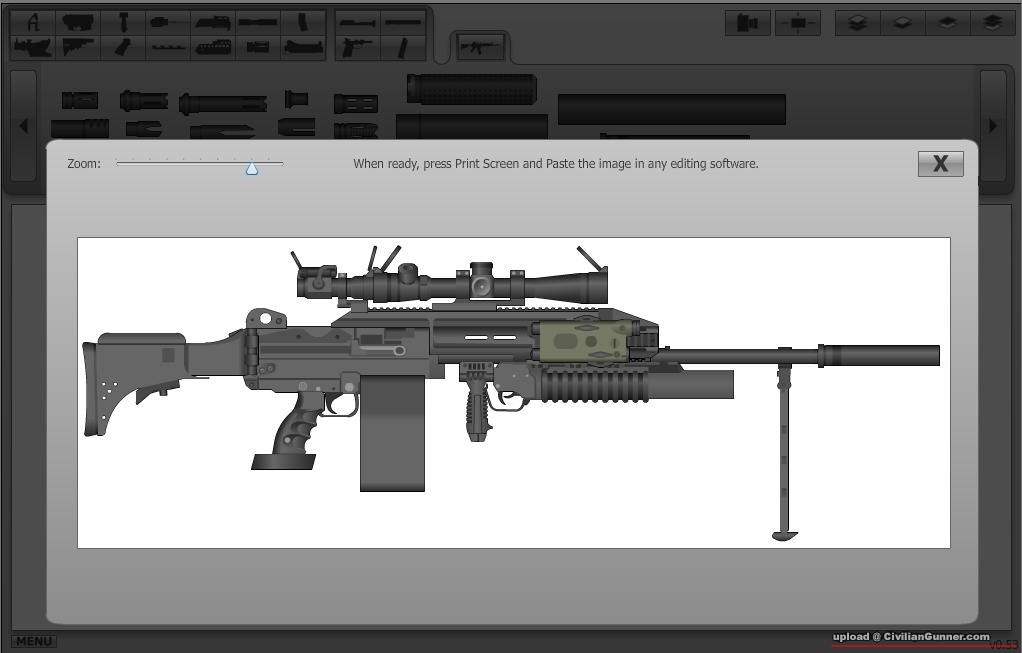Click the Zoom slider handle
1022x653 pixels.
click(x=252, y=168)
